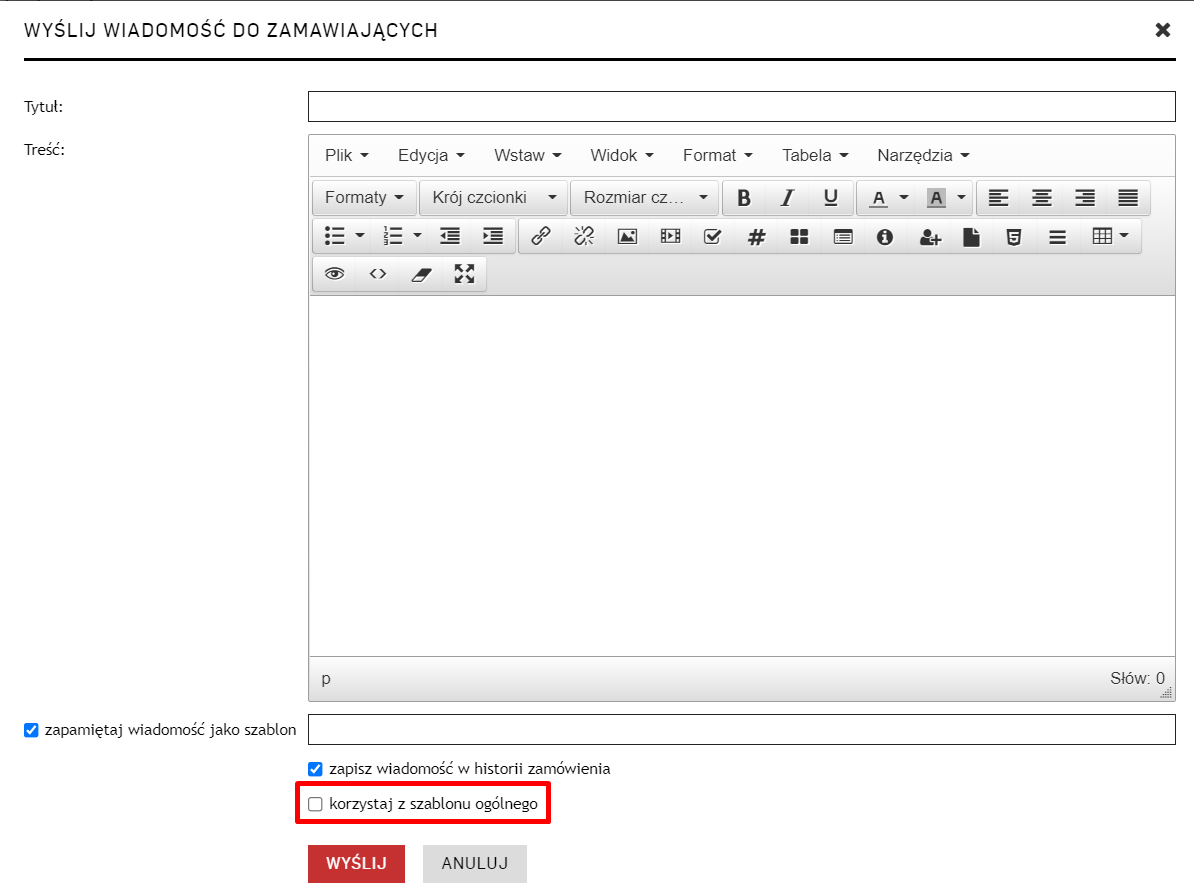The image size is (1194, 896).
Task: Click the insert link icon
Action: (x=541, y=237)
